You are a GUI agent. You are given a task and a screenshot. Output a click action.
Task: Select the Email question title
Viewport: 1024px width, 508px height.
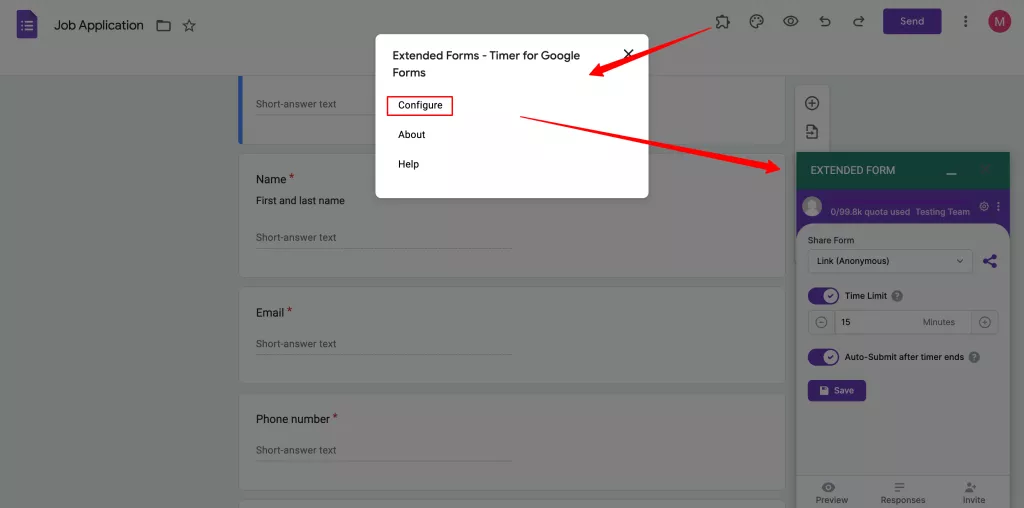[x=270, y=313]
